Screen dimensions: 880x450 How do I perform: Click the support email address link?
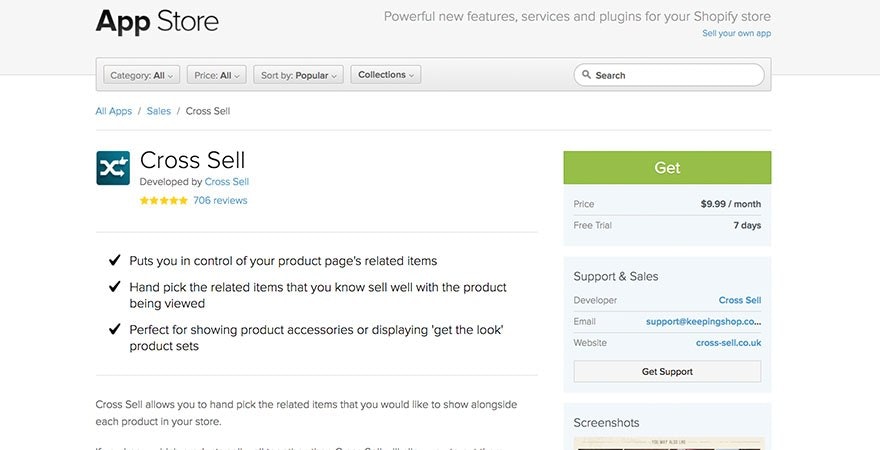pos(703,321)
